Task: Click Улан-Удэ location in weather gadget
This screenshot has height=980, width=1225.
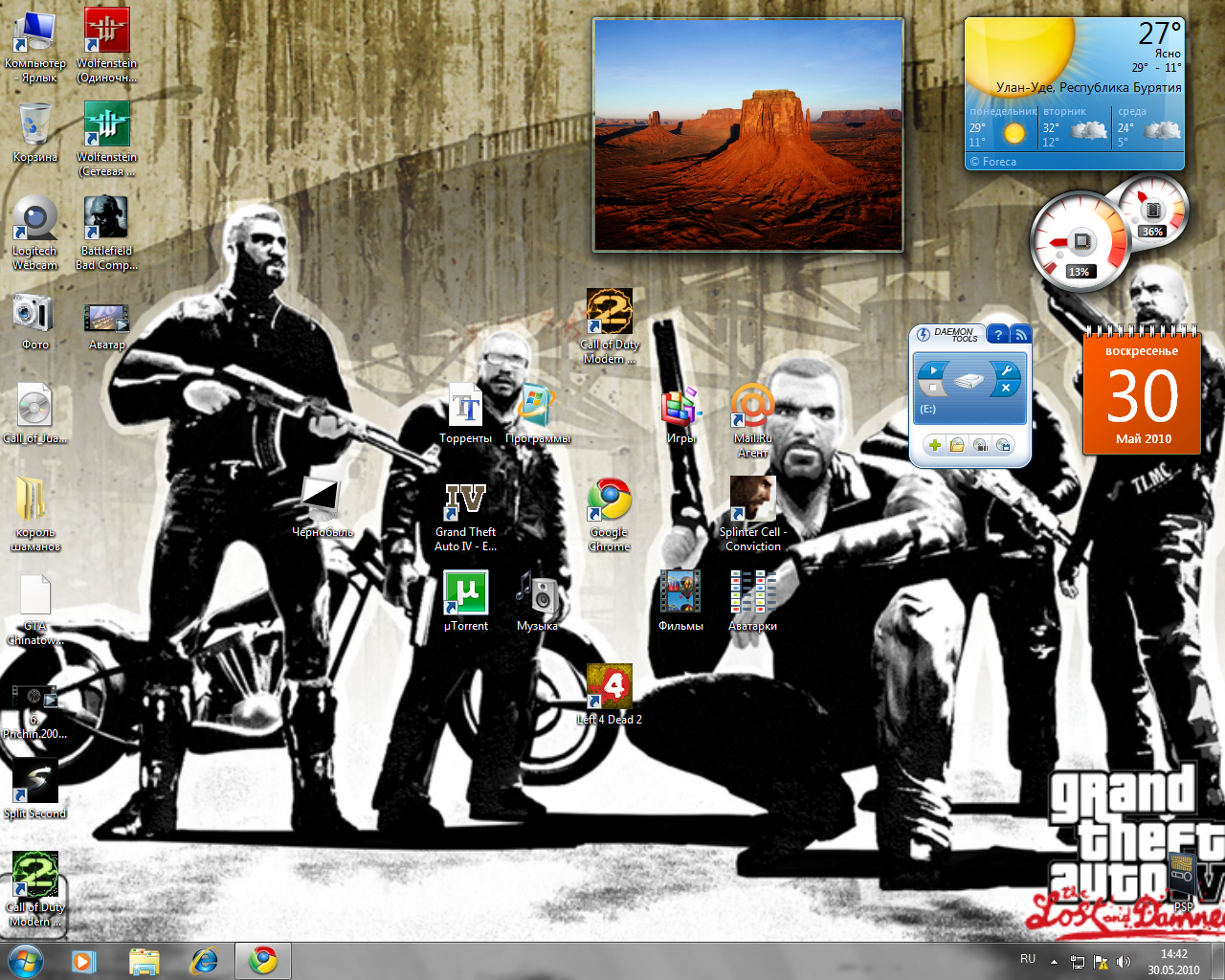Action: point(1088,87)
